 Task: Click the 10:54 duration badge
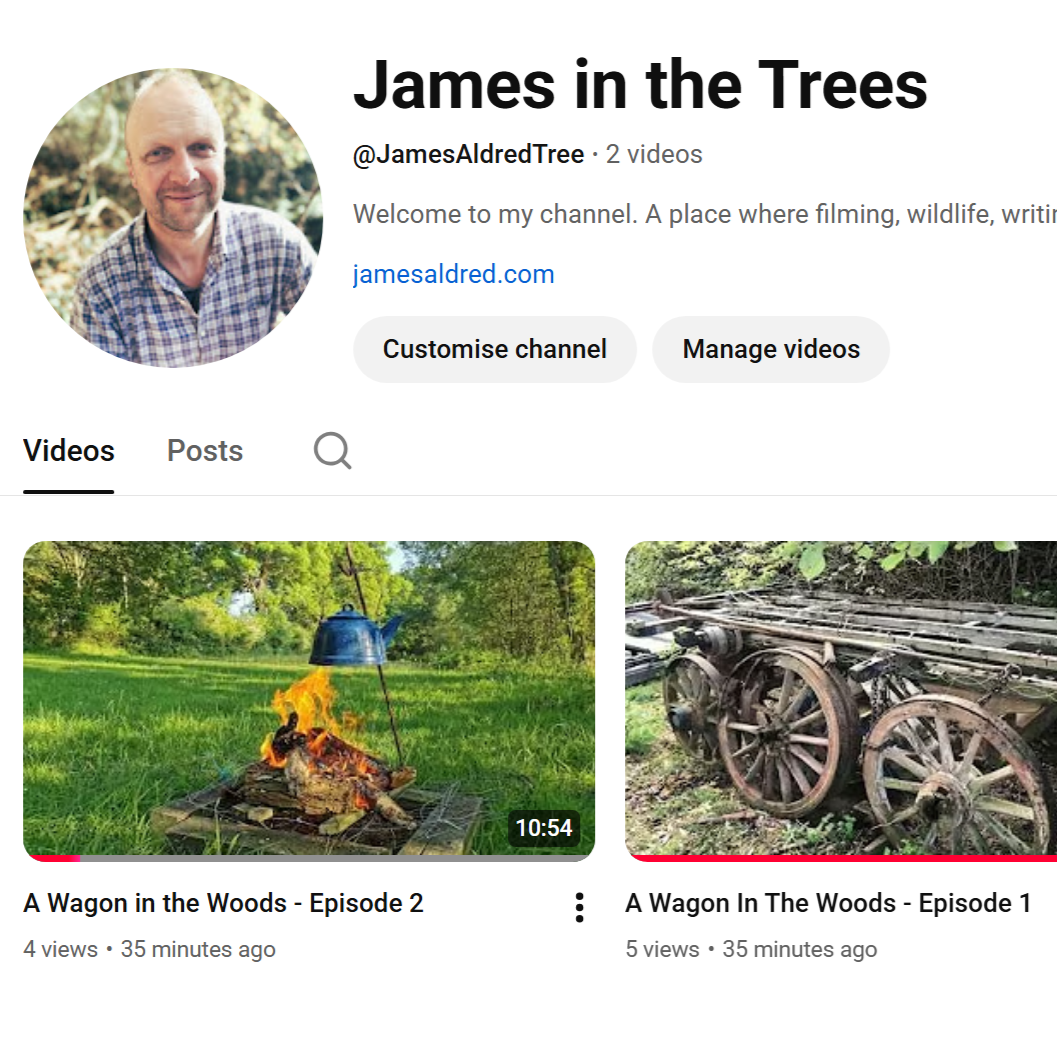543,828
